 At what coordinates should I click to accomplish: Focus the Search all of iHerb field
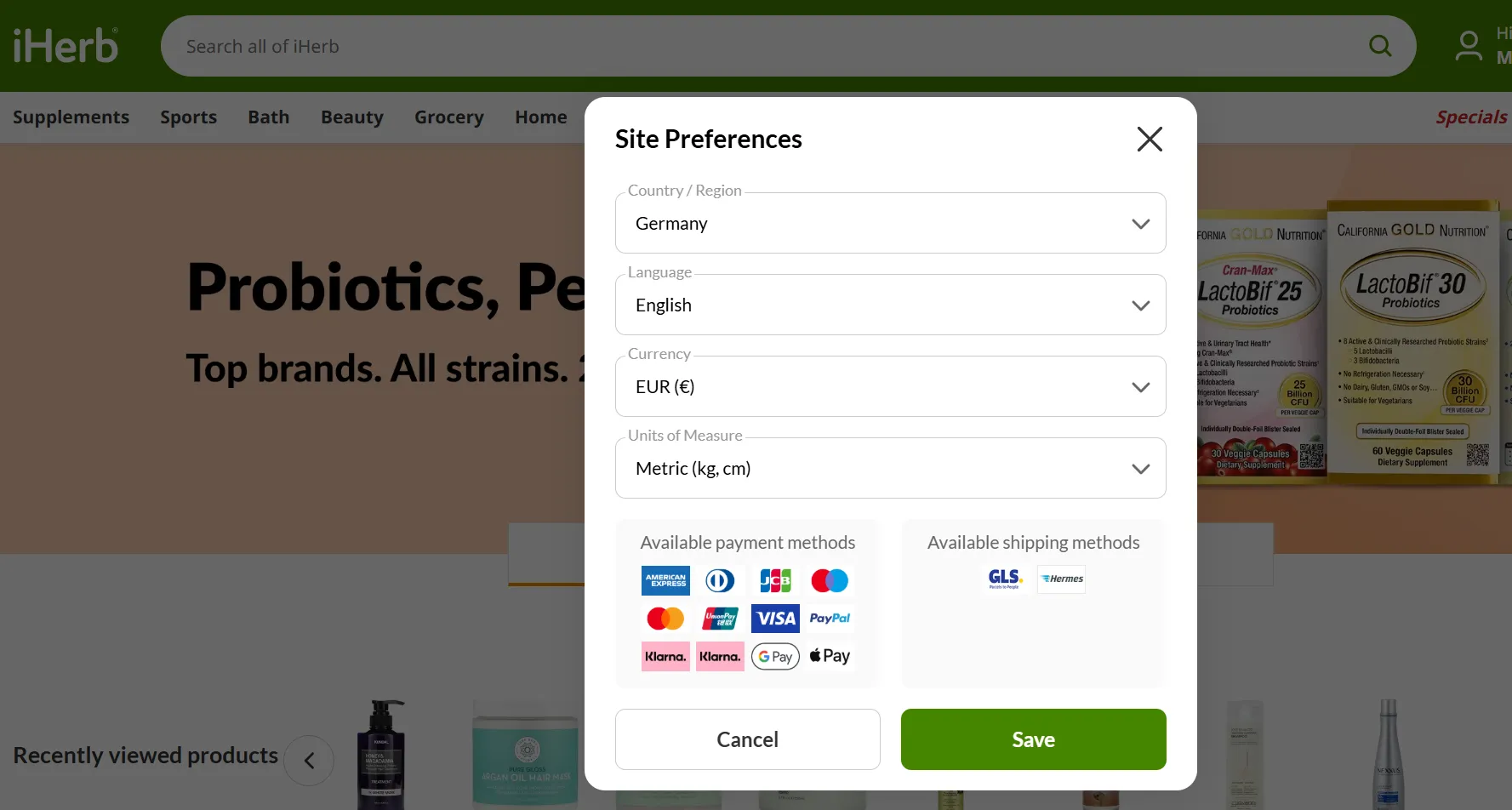coord(766,46)
